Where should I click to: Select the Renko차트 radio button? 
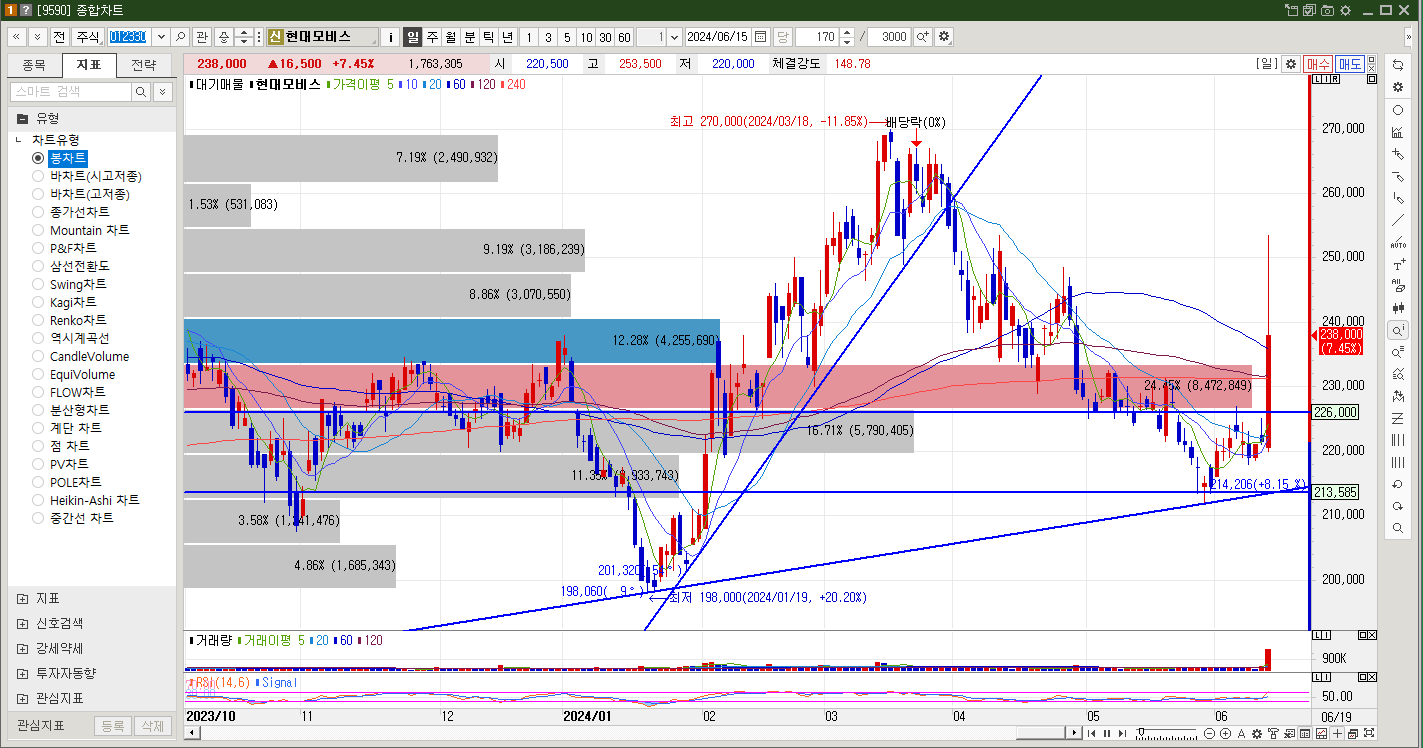(38, 320)
